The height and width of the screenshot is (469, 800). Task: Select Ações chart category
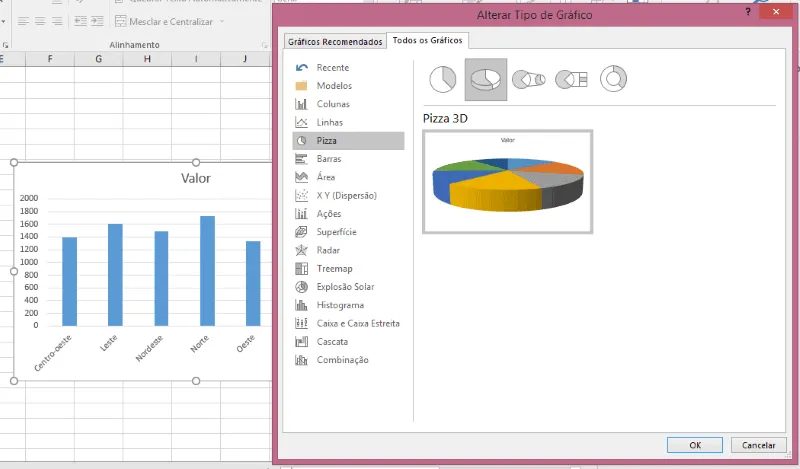pos(348,214)
